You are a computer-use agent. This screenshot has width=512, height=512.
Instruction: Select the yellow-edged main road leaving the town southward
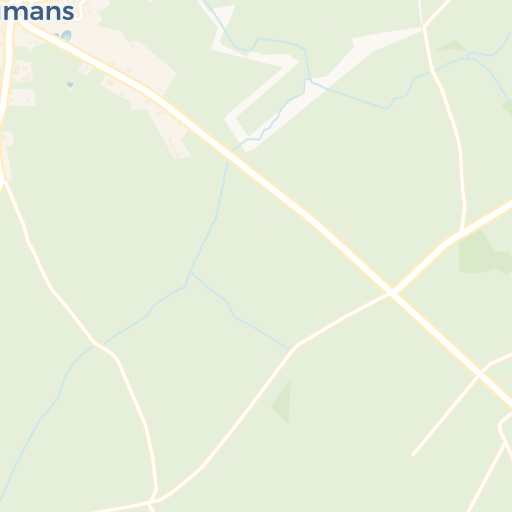[x=6, y=100]
